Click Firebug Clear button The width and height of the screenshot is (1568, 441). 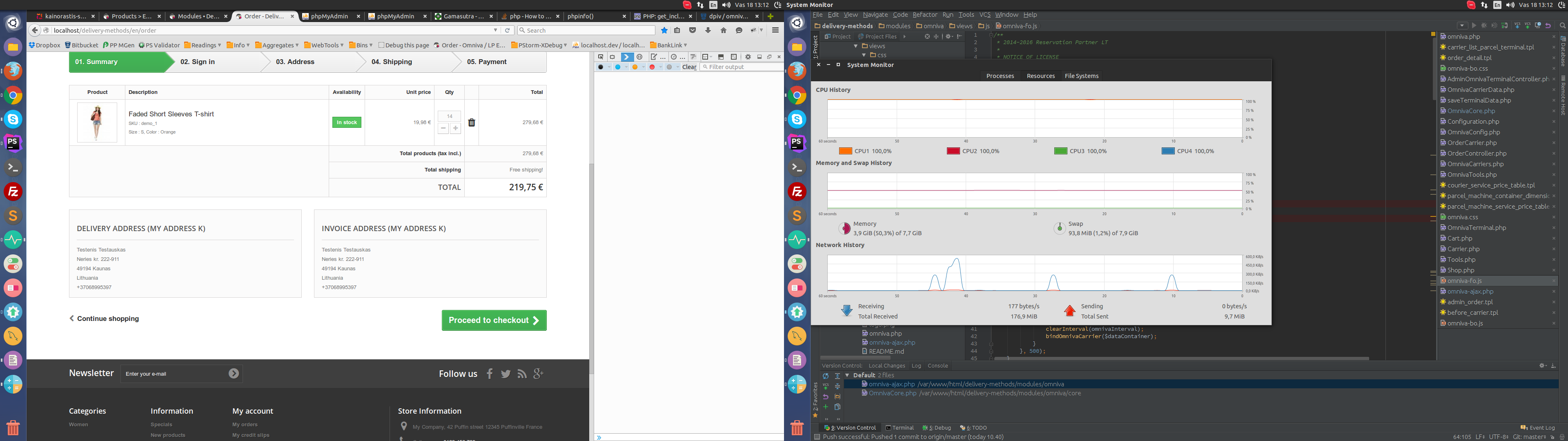pos(689,67)
